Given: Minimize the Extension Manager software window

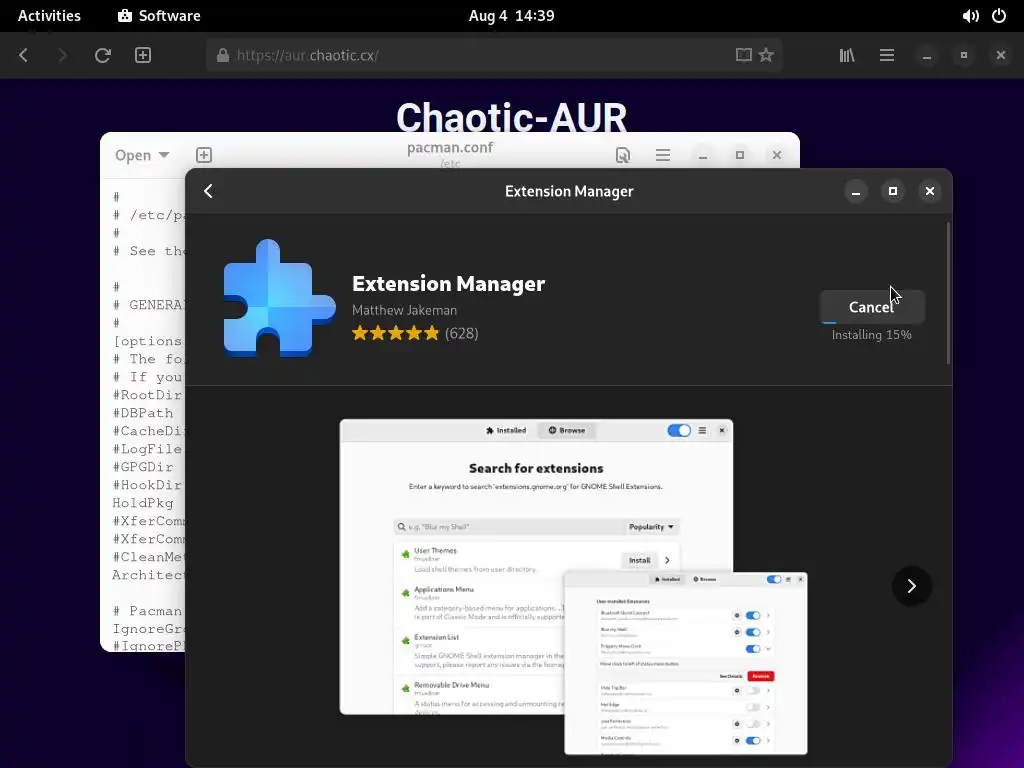Looking at the screenshot, I should (x=856, y=191).
